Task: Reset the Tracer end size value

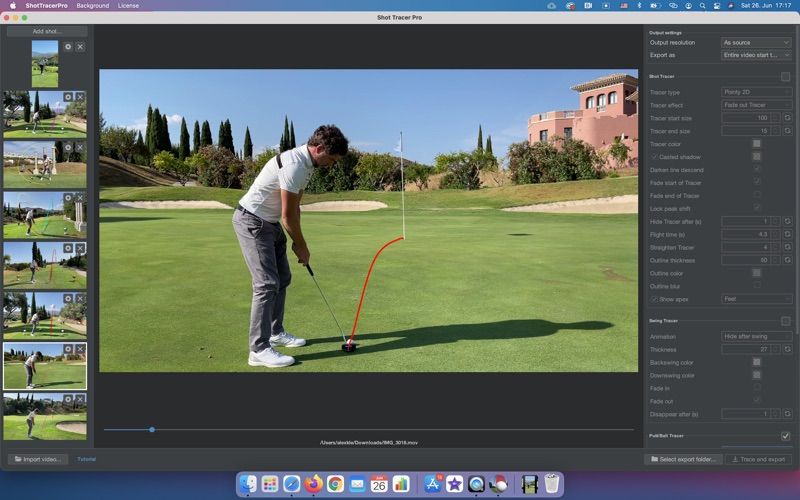Action: [787, 131]
